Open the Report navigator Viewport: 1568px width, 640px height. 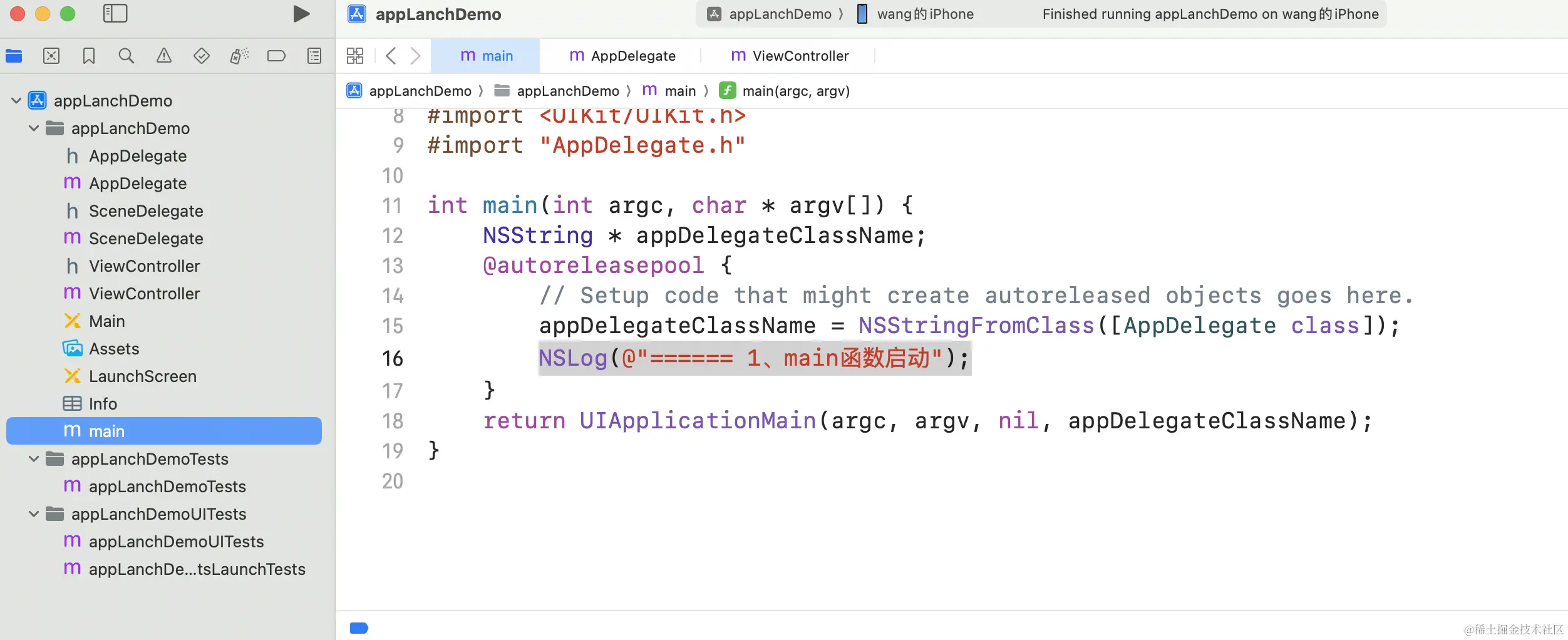pos(314,56)
